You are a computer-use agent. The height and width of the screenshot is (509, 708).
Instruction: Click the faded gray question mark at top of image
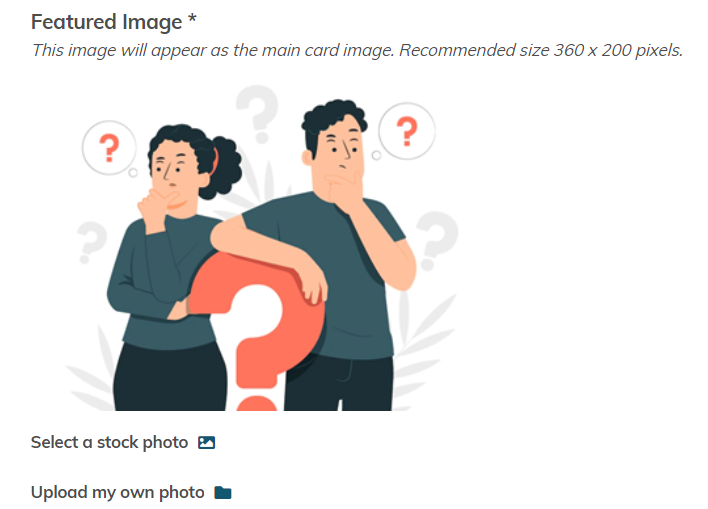[x=258, y=114]
